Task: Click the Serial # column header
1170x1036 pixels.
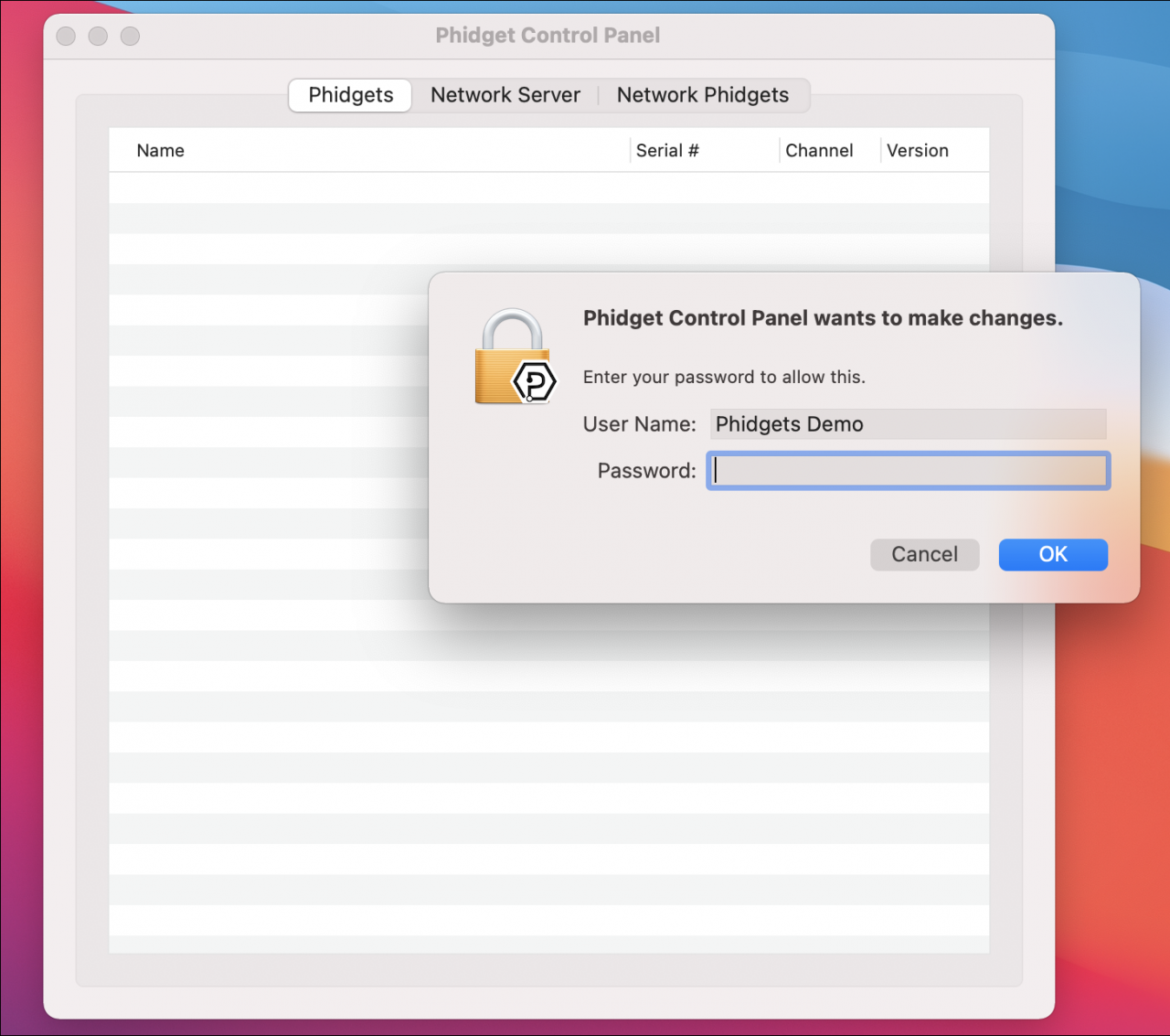Action: pos(667,150)
